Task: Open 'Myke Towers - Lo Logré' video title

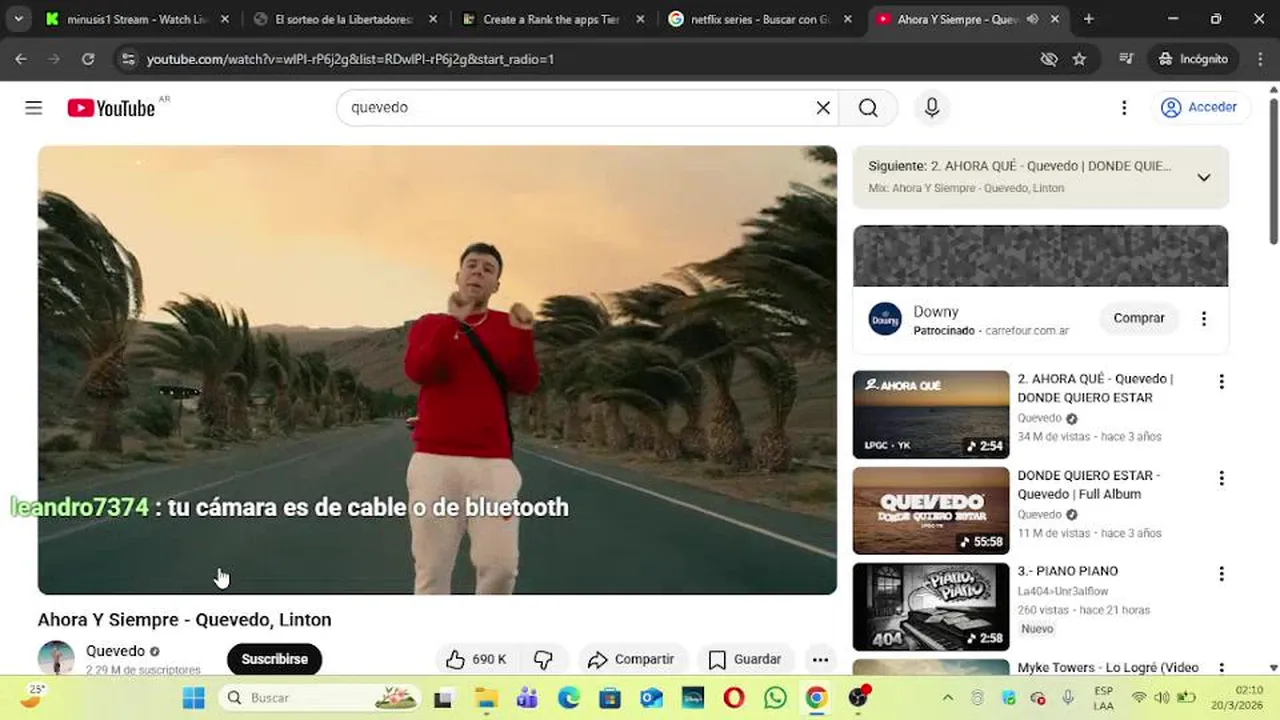Action: click(1108, 667)
